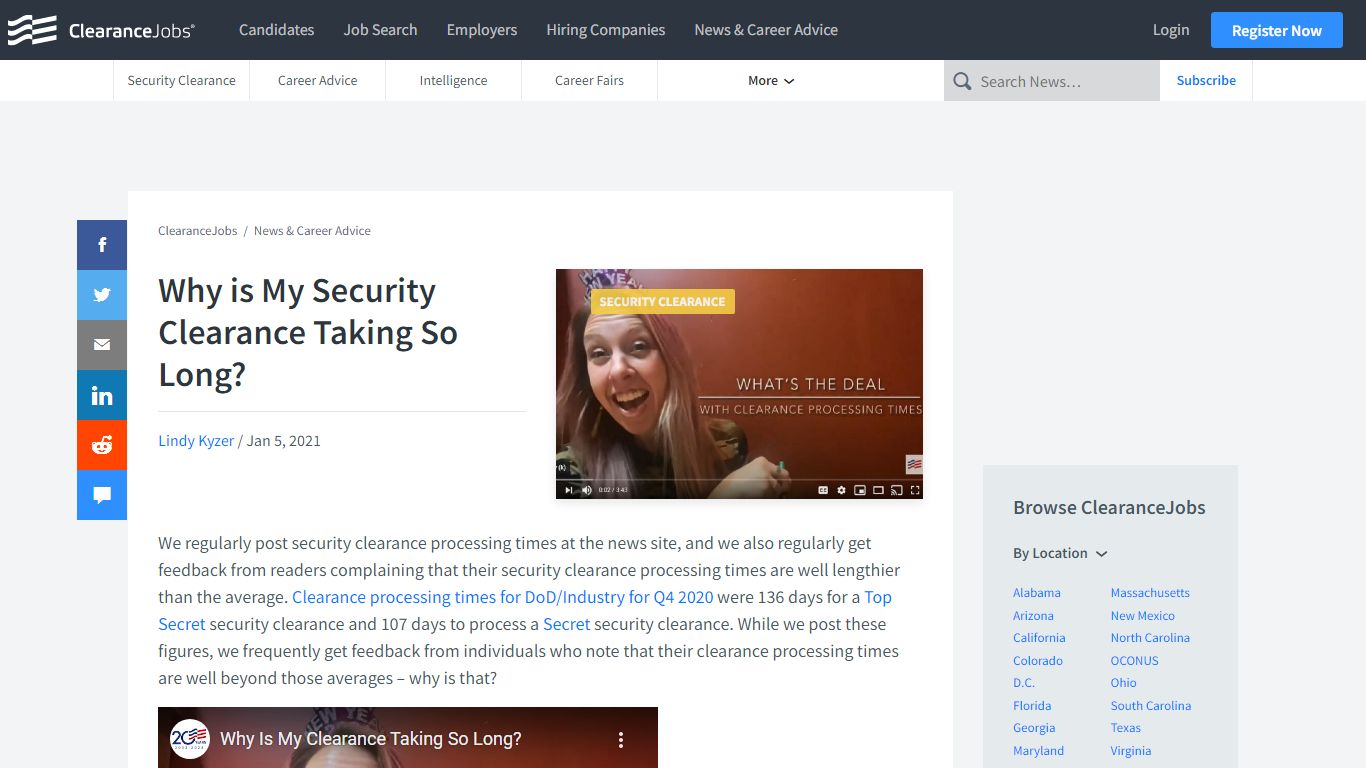
Task: Open Clearance processing times Q4 2020 link
Action: 503,597
